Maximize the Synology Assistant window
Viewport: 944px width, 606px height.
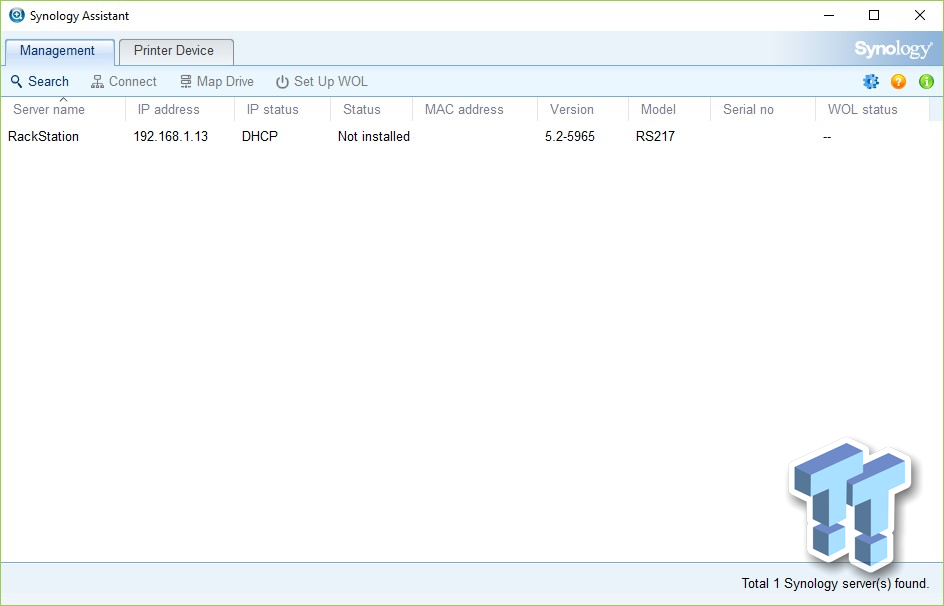tap(874, 16)
